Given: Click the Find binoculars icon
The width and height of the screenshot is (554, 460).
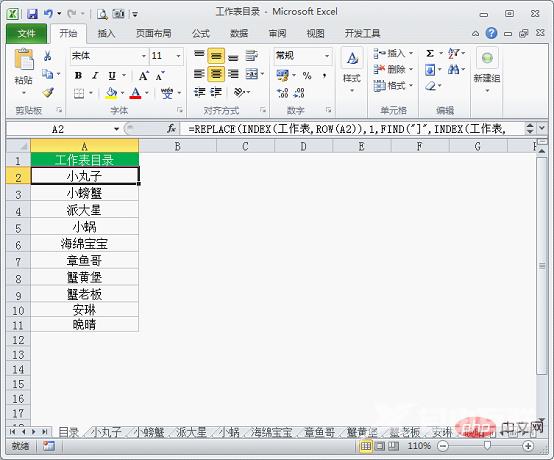Looking at the screenshot, I should click(x=454, y=69).
